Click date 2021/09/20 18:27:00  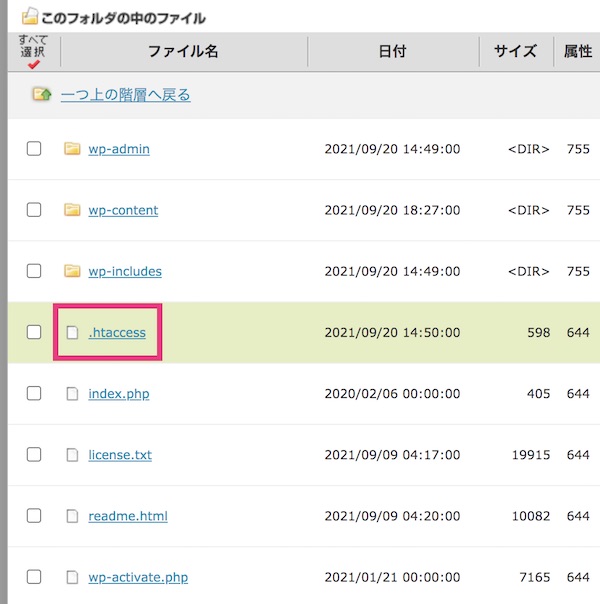point(392,210)
